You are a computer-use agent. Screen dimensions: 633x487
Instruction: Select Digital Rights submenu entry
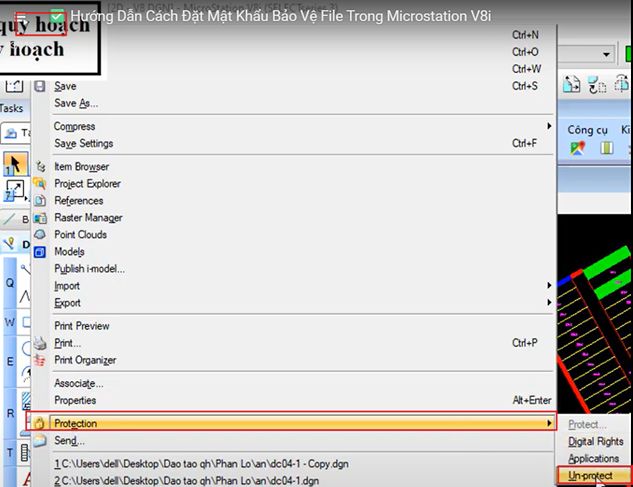click(595, 441)
